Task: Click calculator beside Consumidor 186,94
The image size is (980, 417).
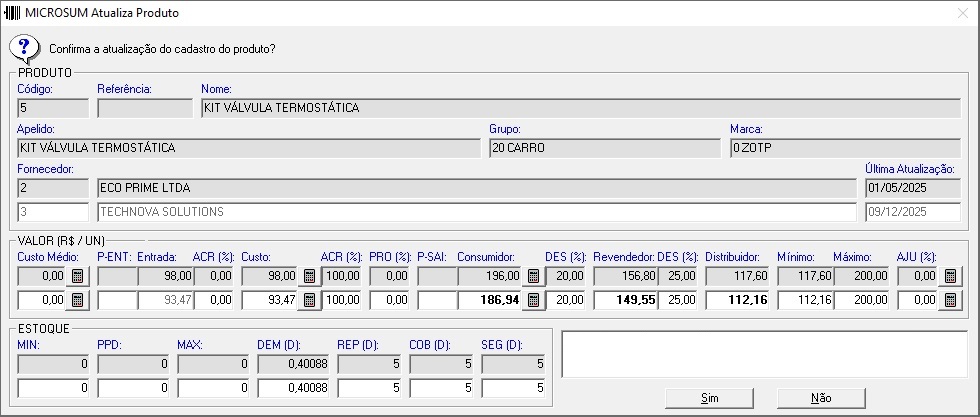Action: coord(533,299)
